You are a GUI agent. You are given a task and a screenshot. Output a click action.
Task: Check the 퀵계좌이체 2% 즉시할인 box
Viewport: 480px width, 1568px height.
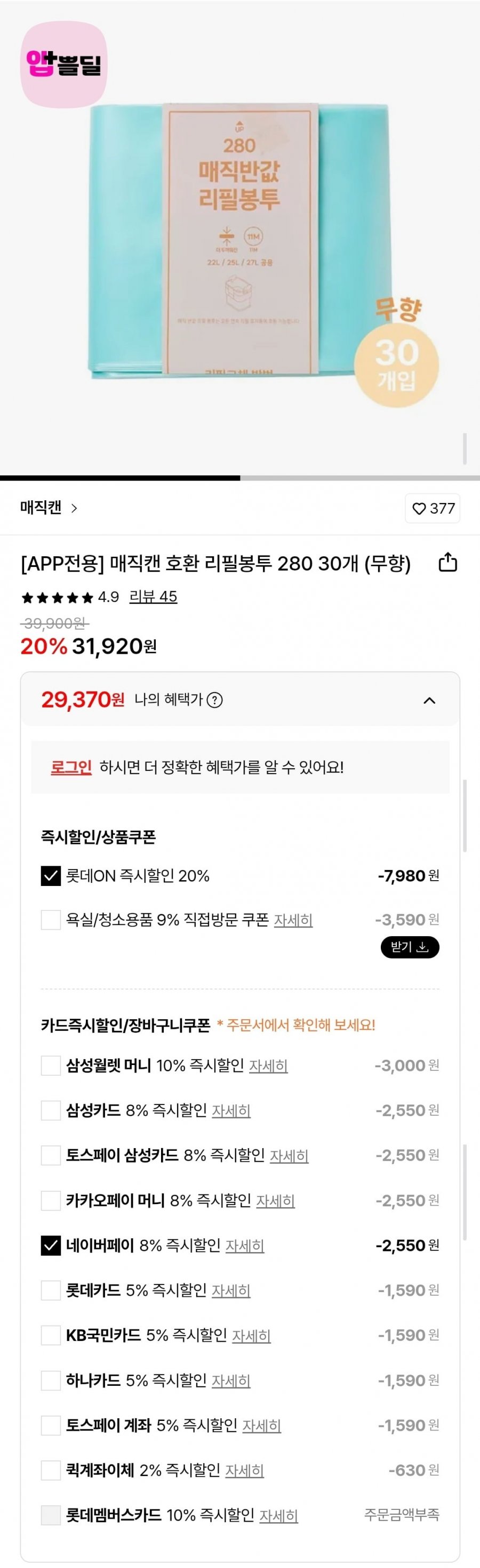51,1470
